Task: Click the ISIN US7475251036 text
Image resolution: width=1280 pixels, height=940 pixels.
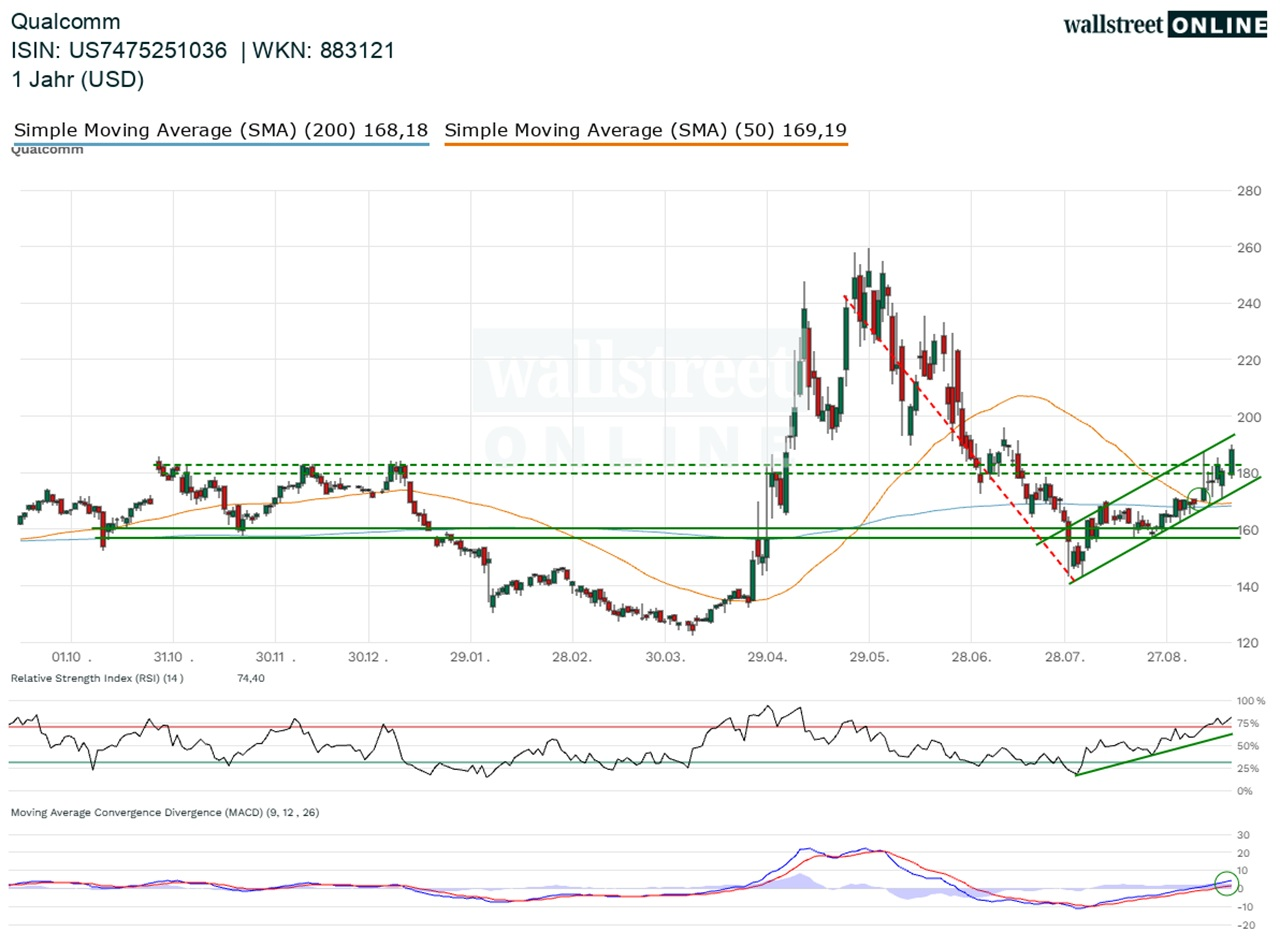Action: [x=119, y=51]
